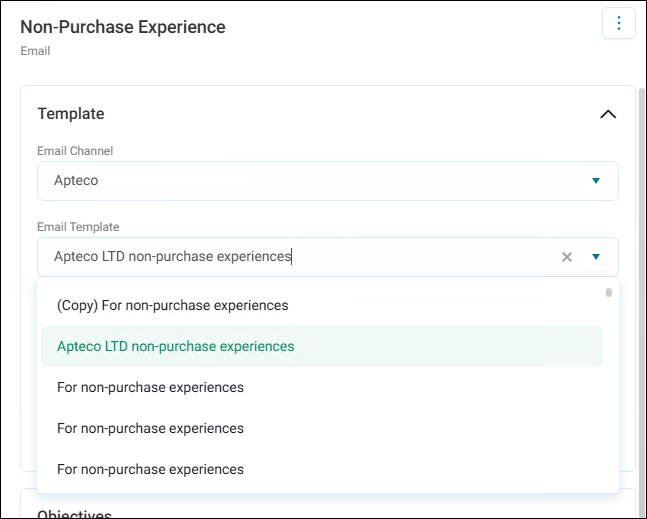Click the 'Template' section heading
This screenshot has height=519, width=647.
(x=71, y=114)
